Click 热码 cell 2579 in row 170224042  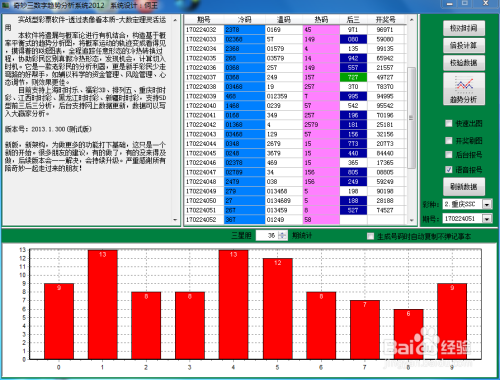321,125
